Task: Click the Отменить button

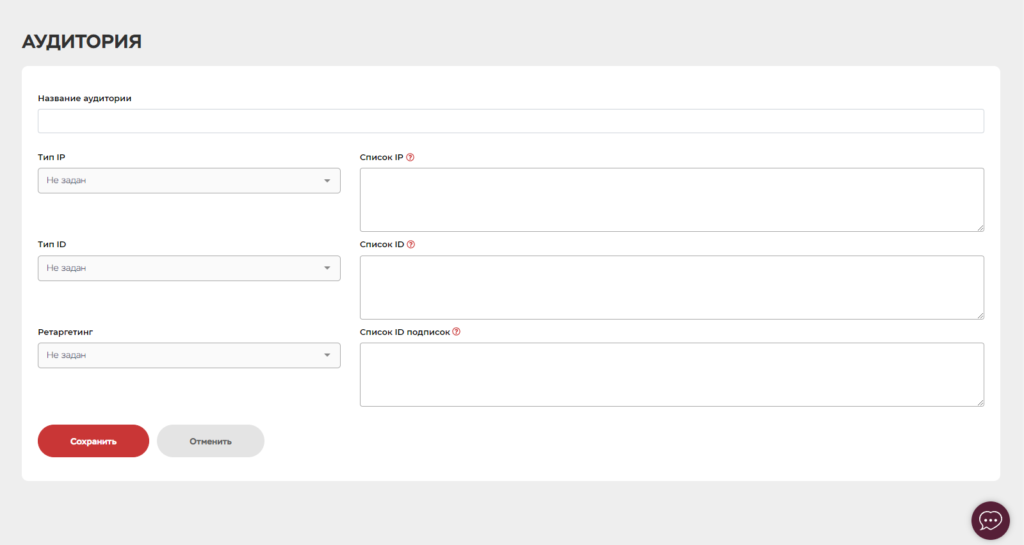Action: pos(210,441)
